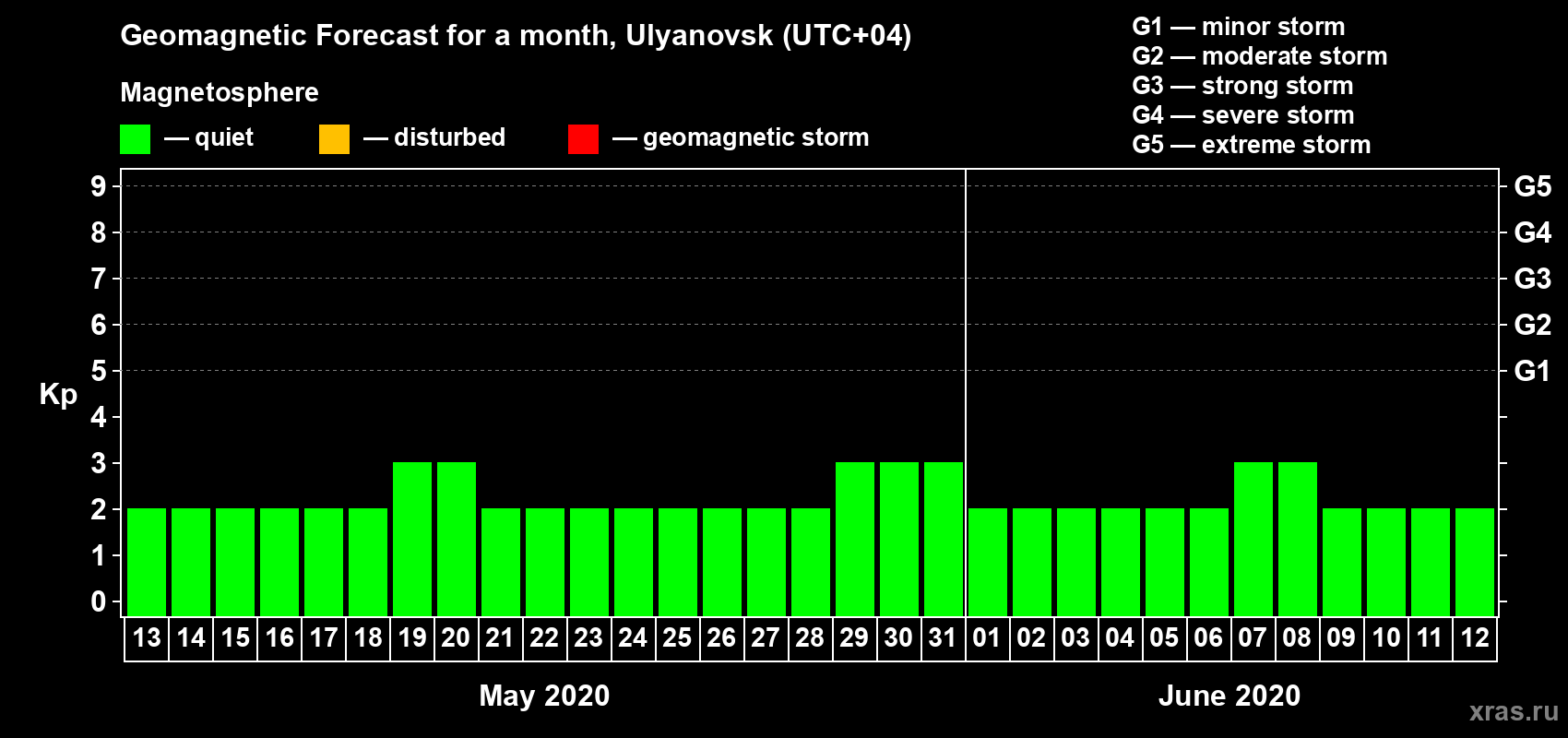Select the chart title mentioning Ulyanovsk

516,35
